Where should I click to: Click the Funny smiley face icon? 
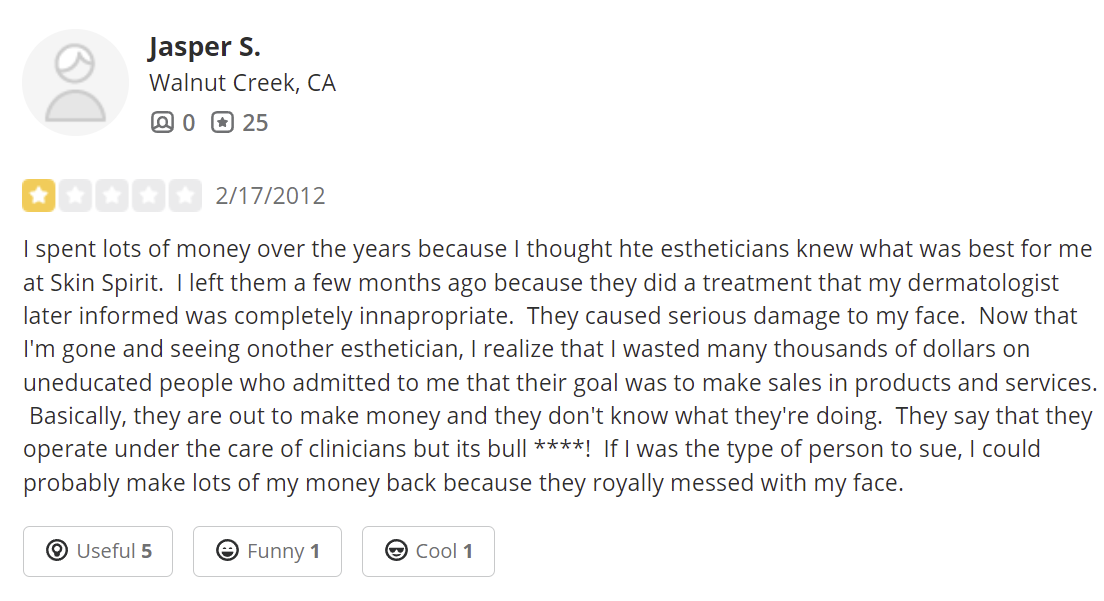(227, 550)
